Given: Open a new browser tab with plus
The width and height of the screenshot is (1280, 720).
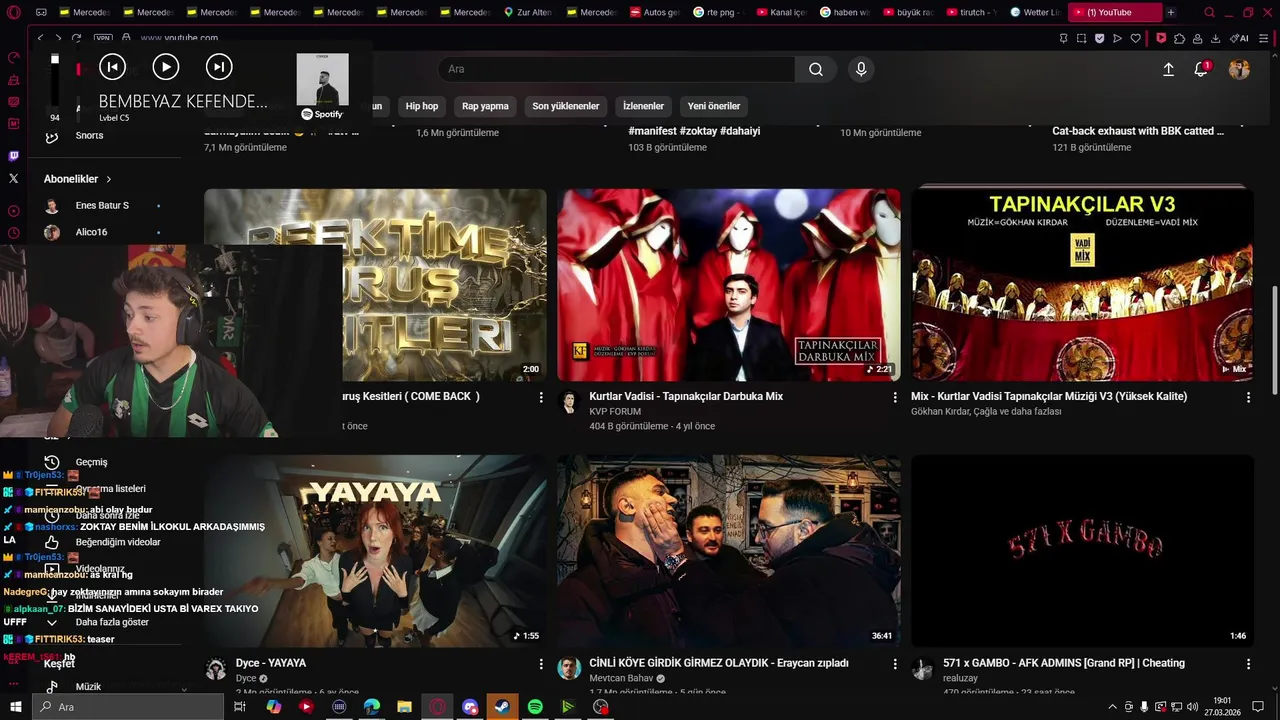Looking at the screenshot, I should tap(1171, 12).
